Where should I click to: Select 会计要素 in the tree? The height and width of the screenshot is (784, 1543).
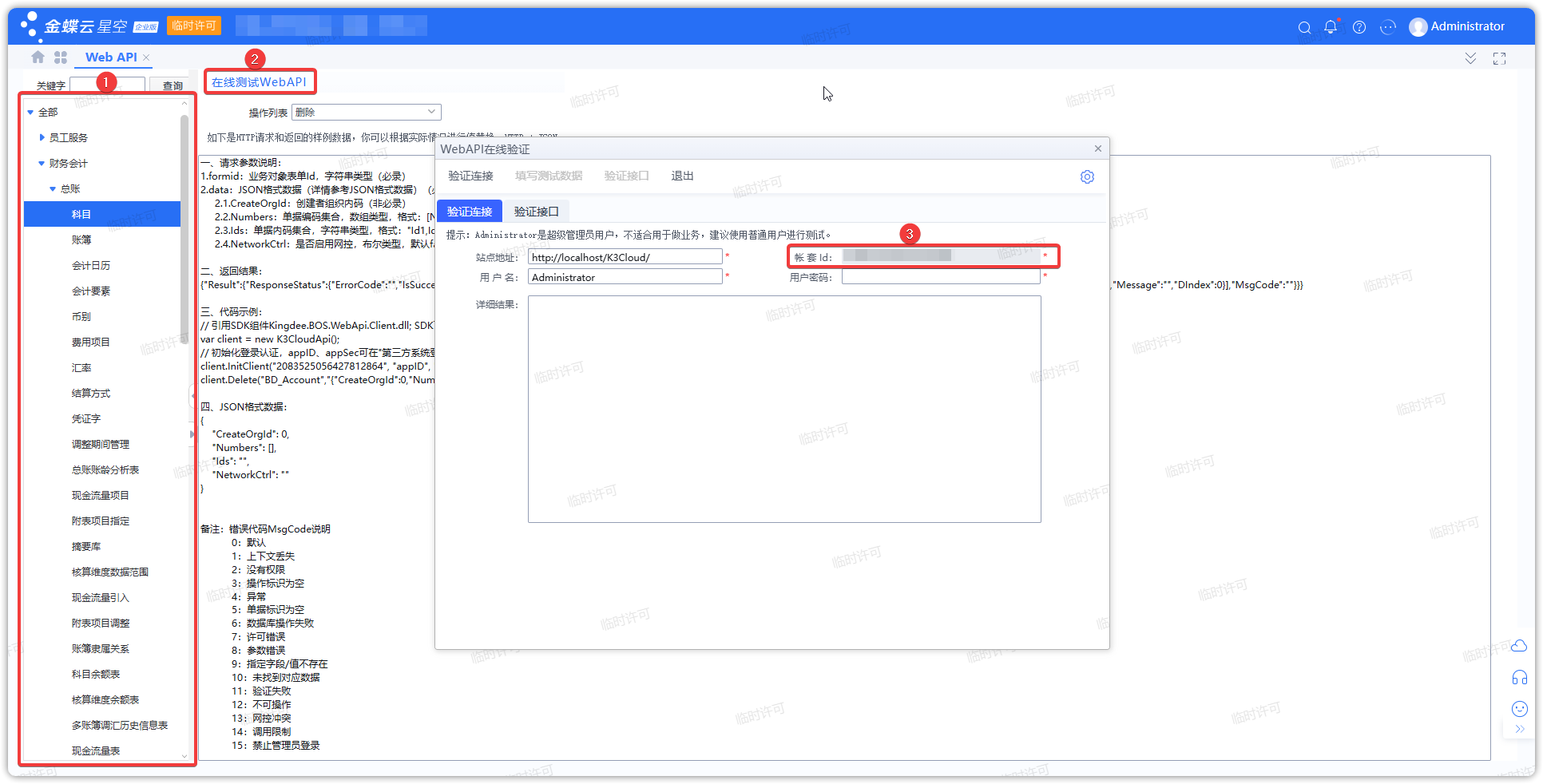point(91,291)
